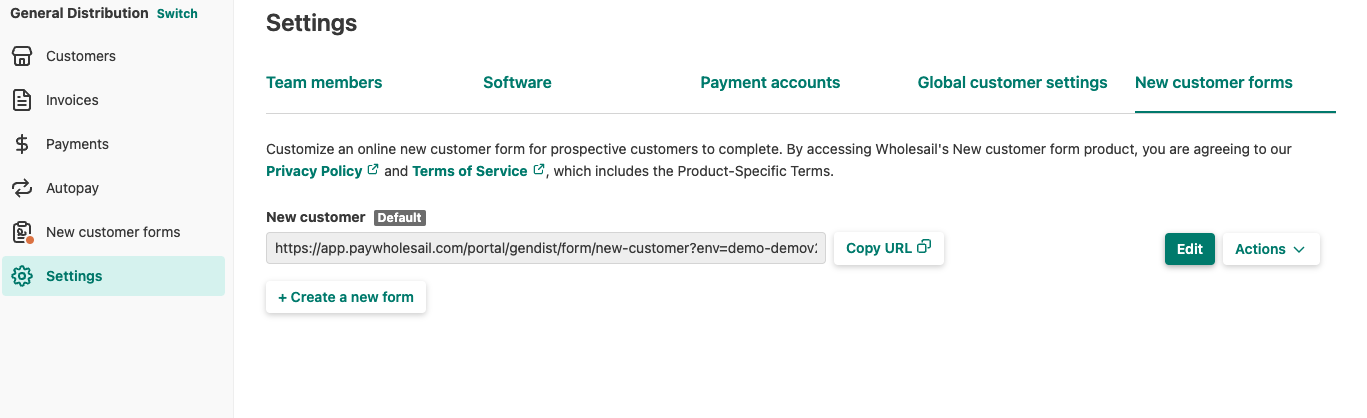Select the Payment accounts tab
1367x418 pixels.
770,83
